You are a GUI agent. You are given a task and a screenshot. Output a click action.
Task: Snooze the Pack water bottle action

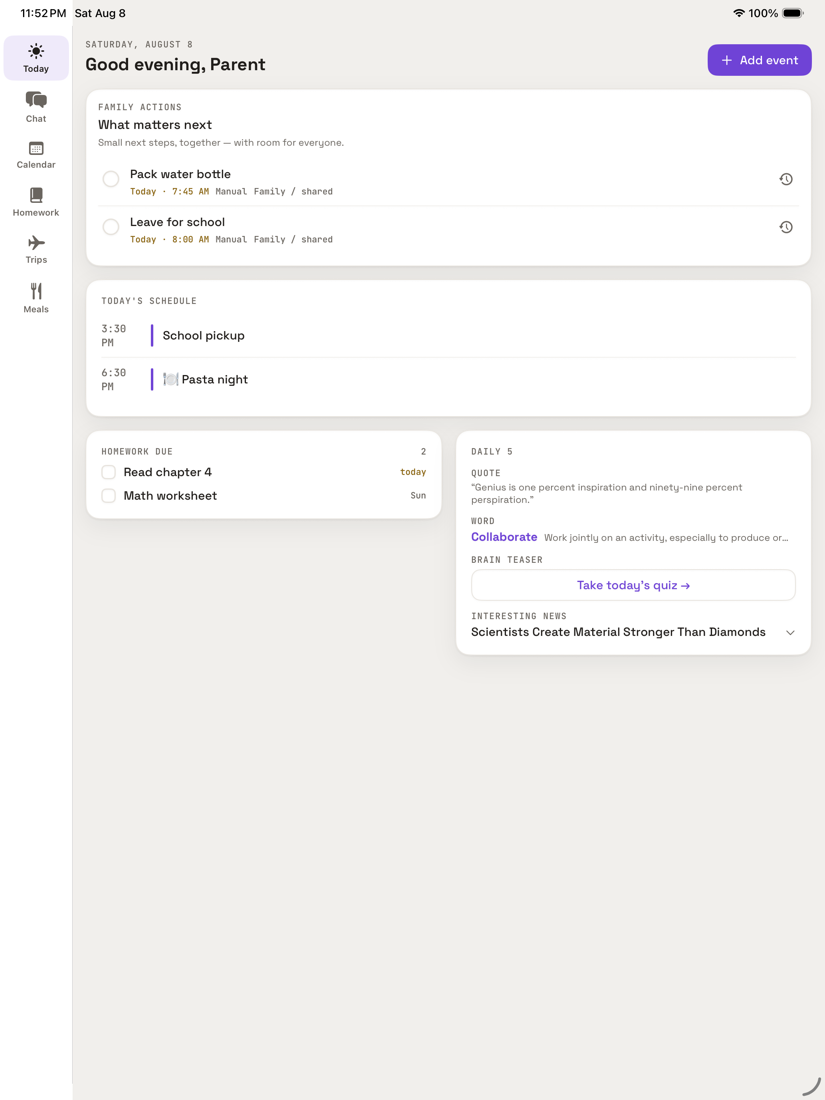[786, 179]
